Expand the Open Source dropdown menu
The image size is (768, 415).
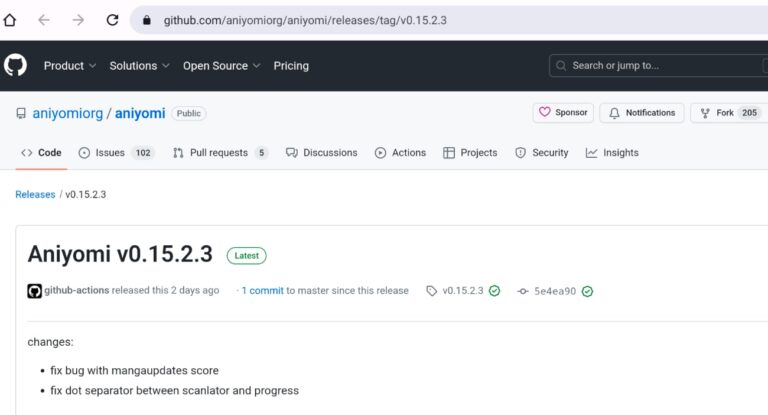(221, 66)
